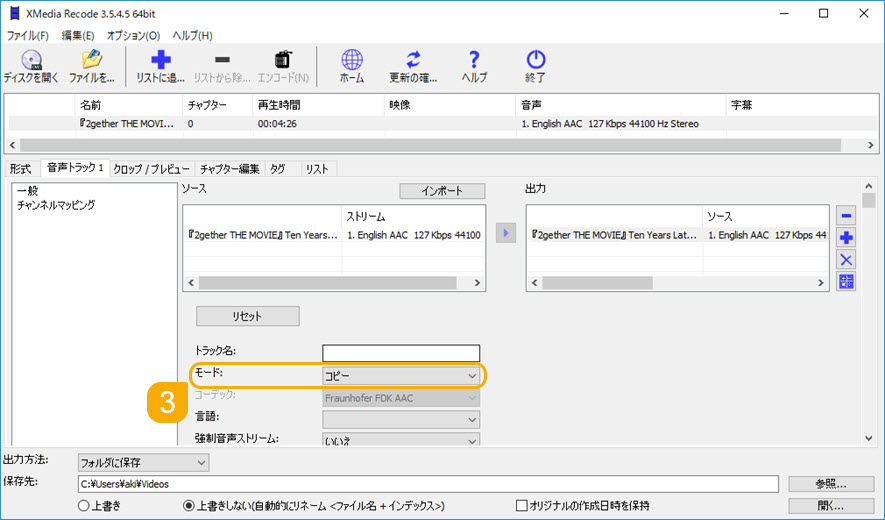Add output stream with blue plus icon

click(845, 238)
